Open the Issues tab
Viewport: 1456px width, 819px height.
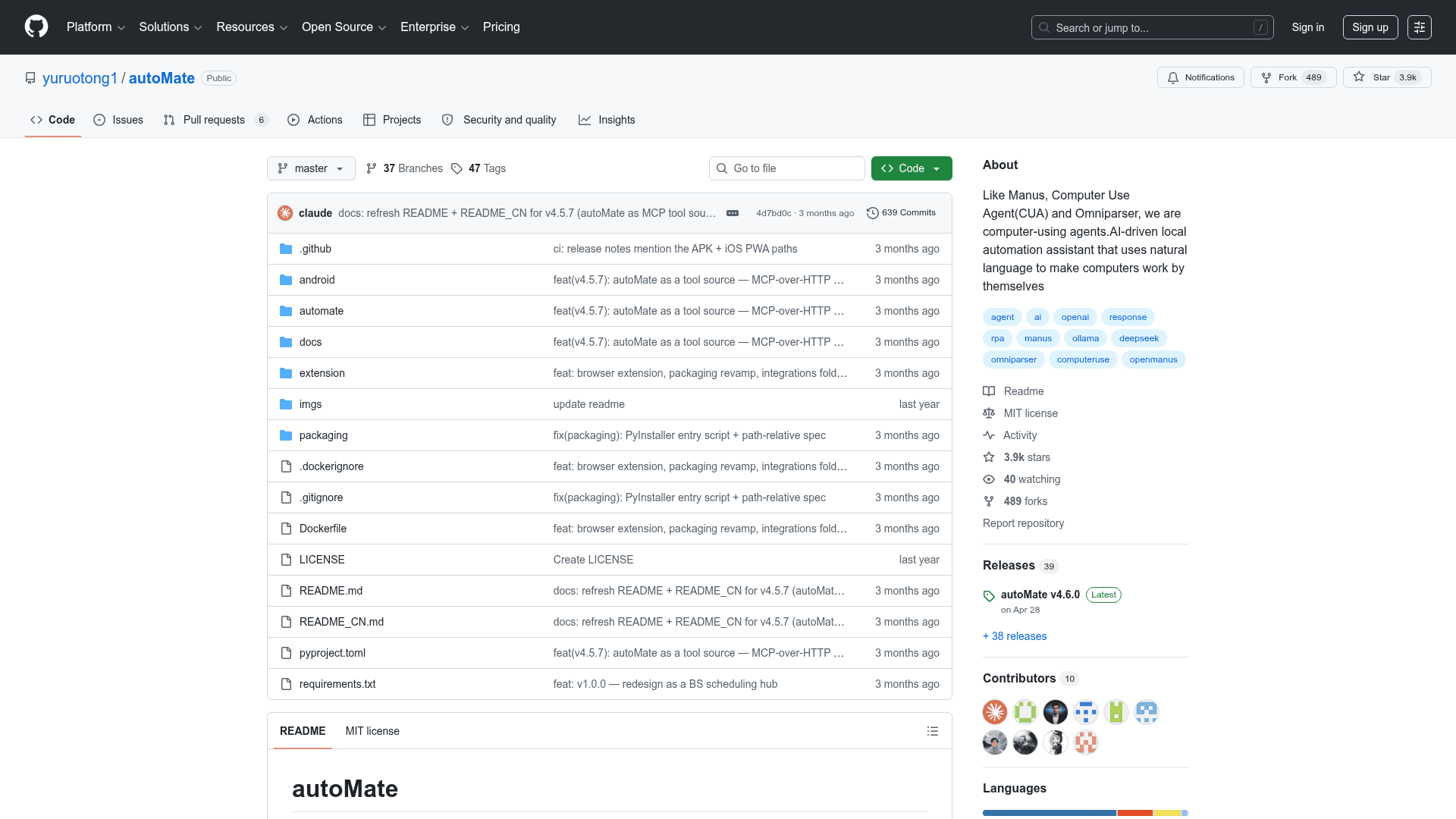pos(118,120)
